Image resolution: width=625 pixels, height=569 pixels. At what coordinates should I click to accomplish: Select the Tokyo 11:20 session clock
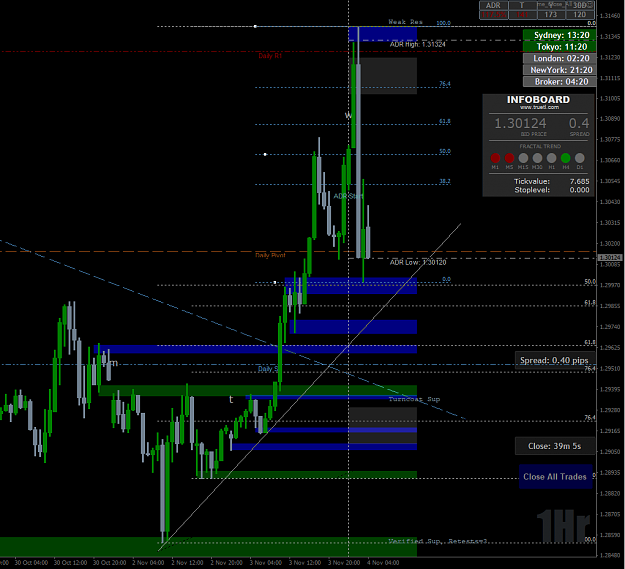pos(560,47)
